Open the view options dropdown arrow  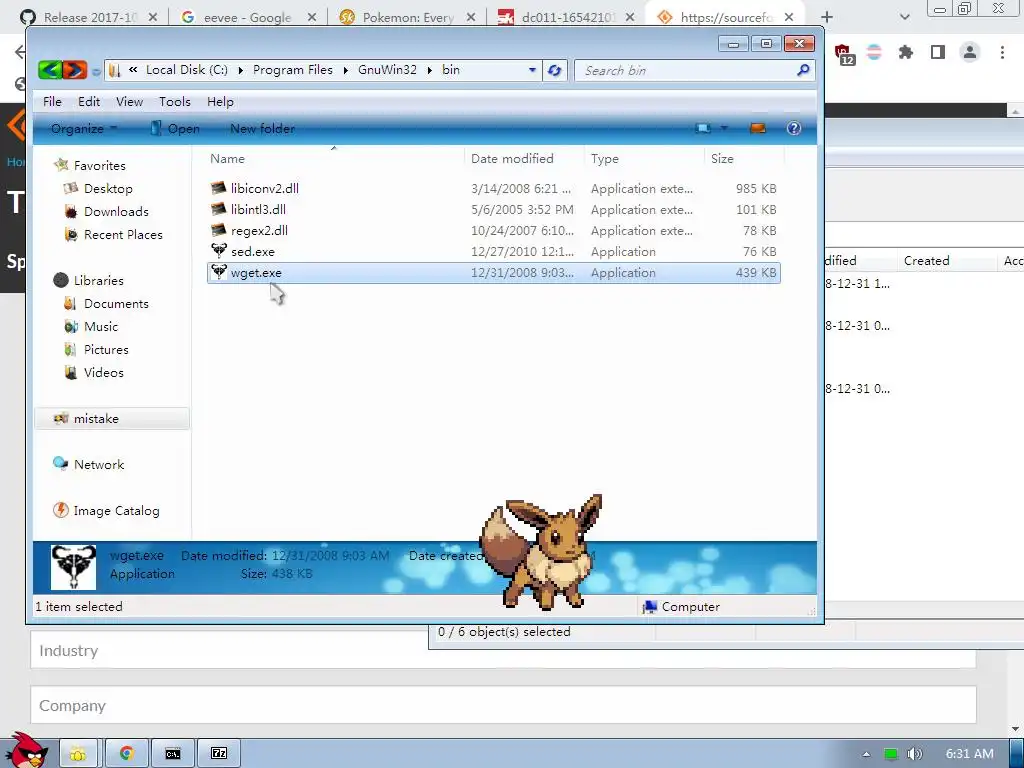click(x=724, y=128)
